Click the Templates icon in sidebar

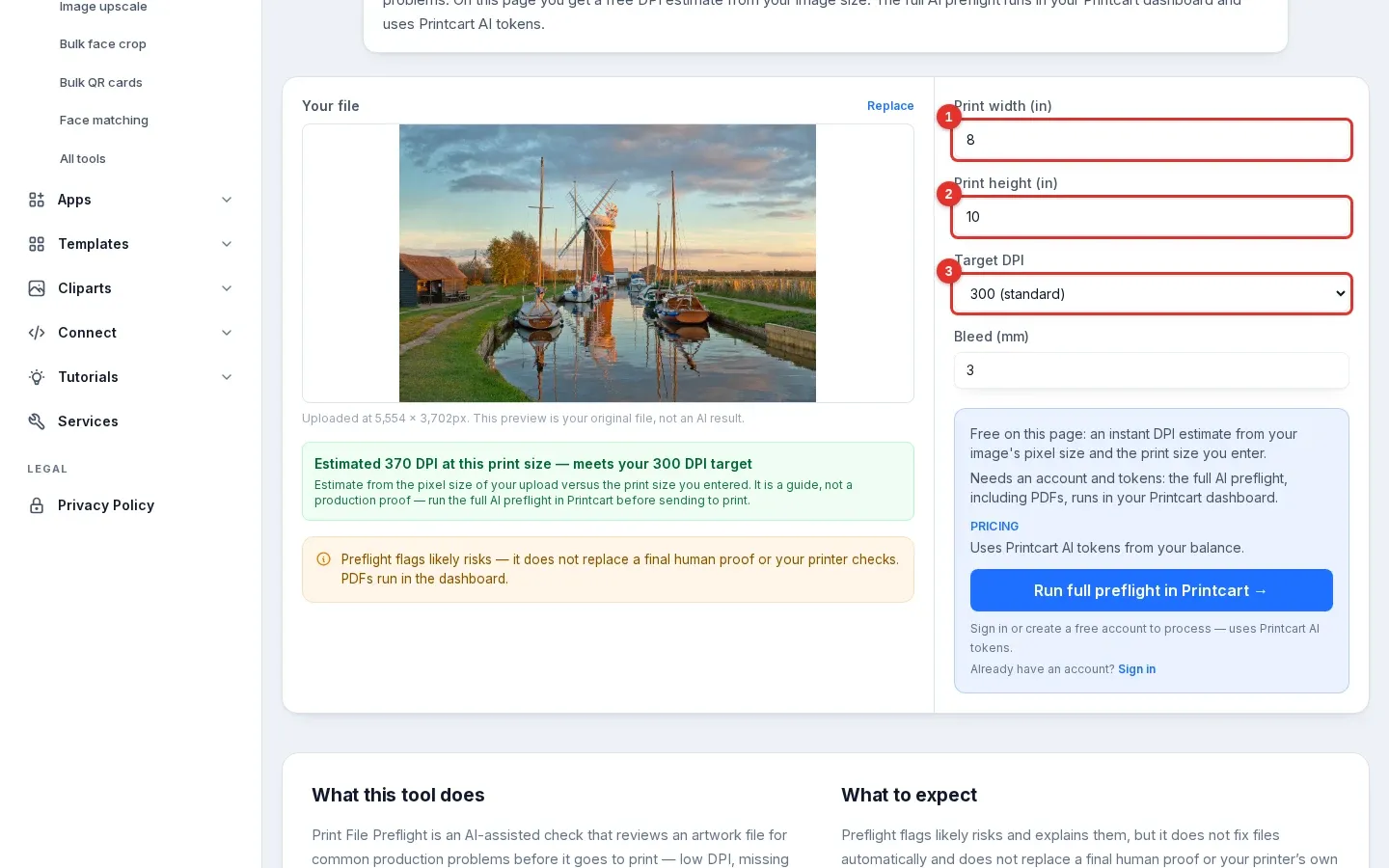pos(37,244)
